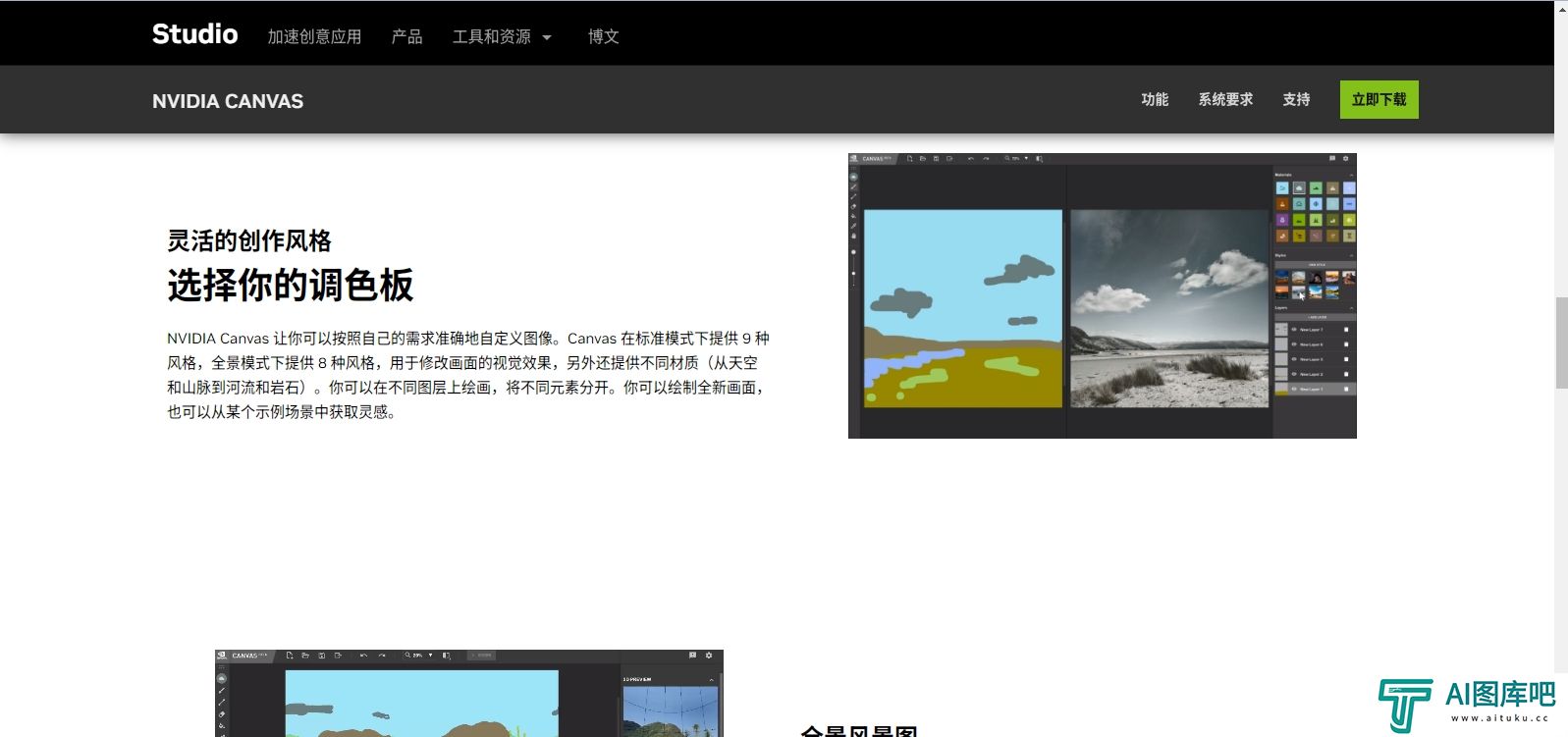Click the subheading 灵活的创作风格
1568x737 pixels.
pyautogui.click(x=249, y=240)
